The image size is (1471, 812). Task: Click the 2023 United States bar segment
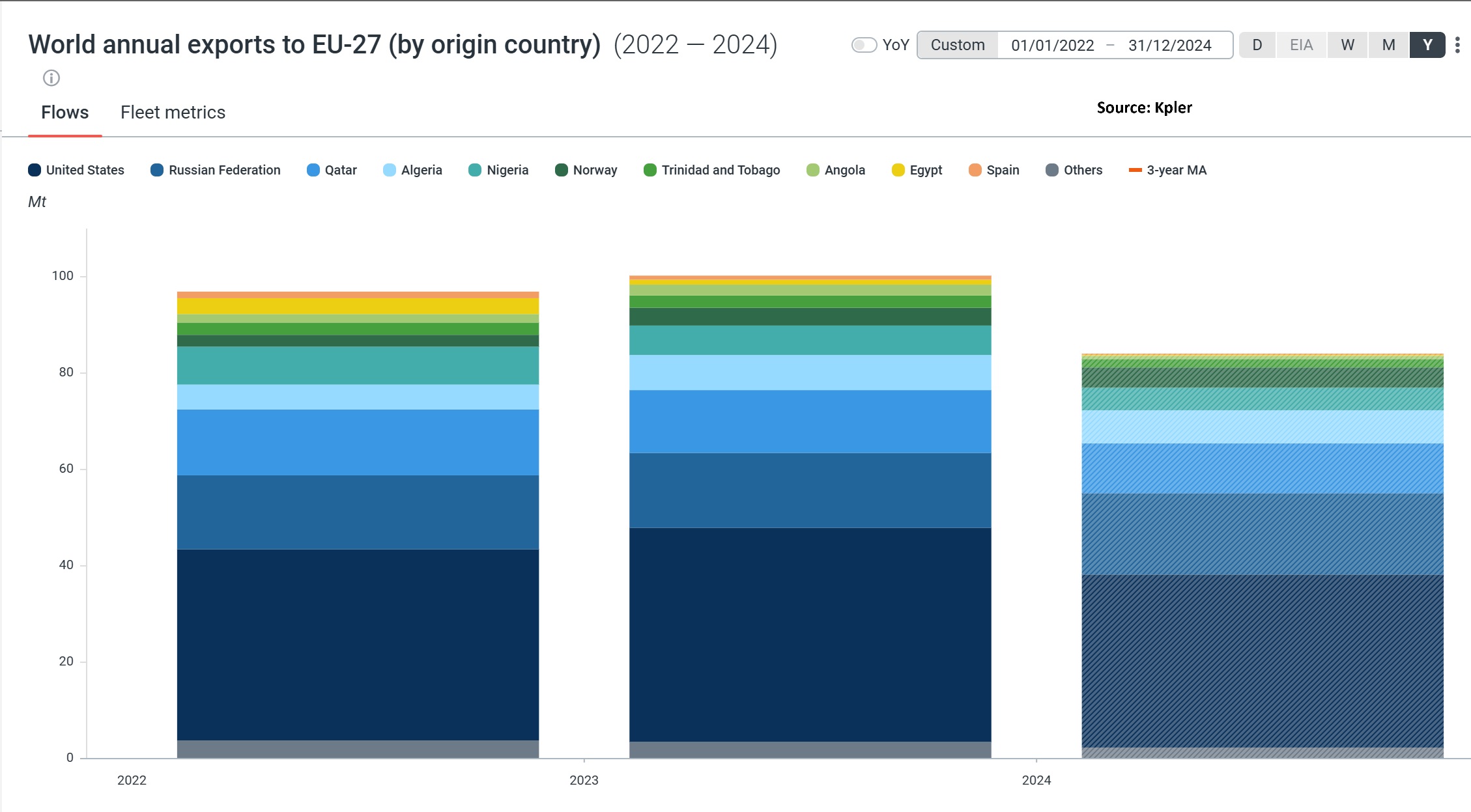pyautogui.click(x=810, y=634)
